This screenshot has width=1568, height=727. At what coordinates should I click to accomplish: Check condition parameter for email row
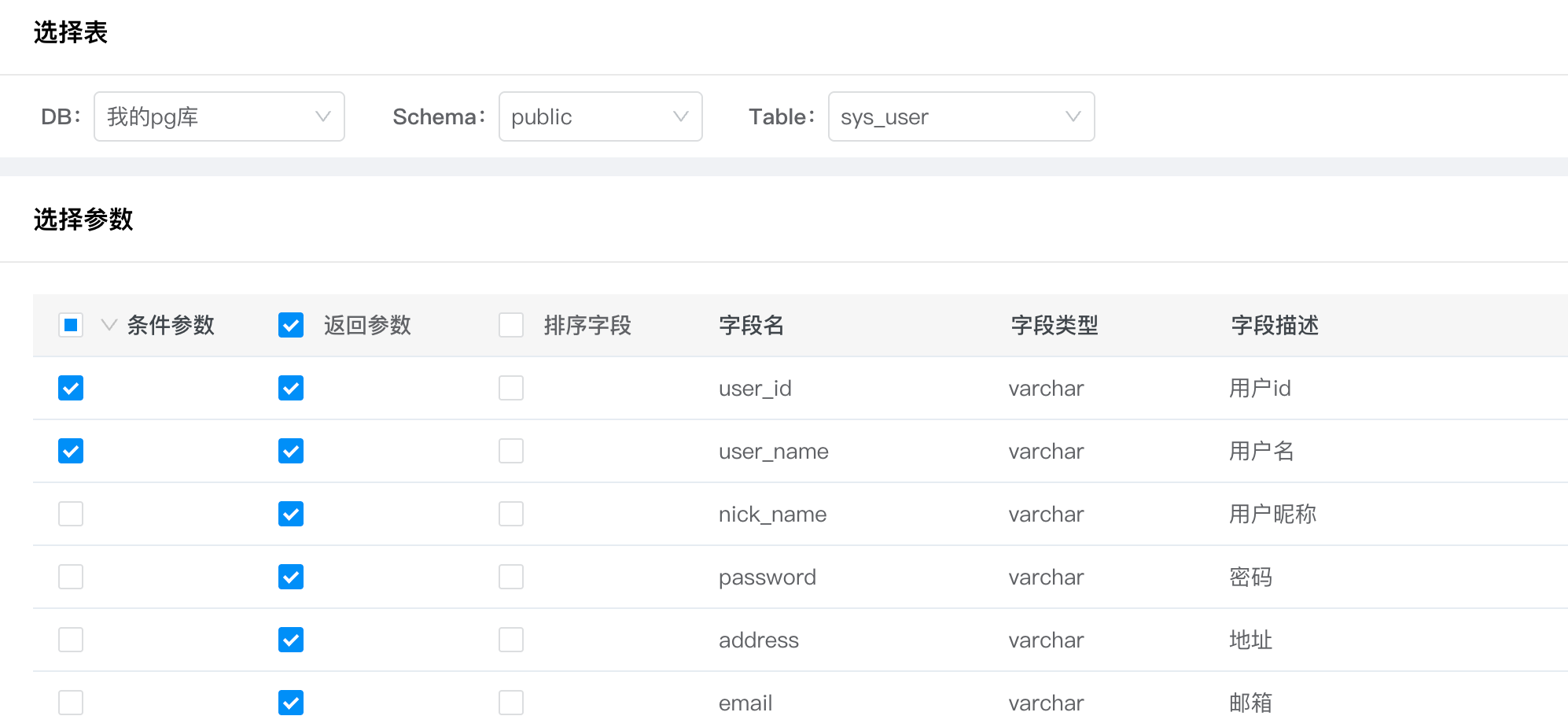[x=71, y=703]
